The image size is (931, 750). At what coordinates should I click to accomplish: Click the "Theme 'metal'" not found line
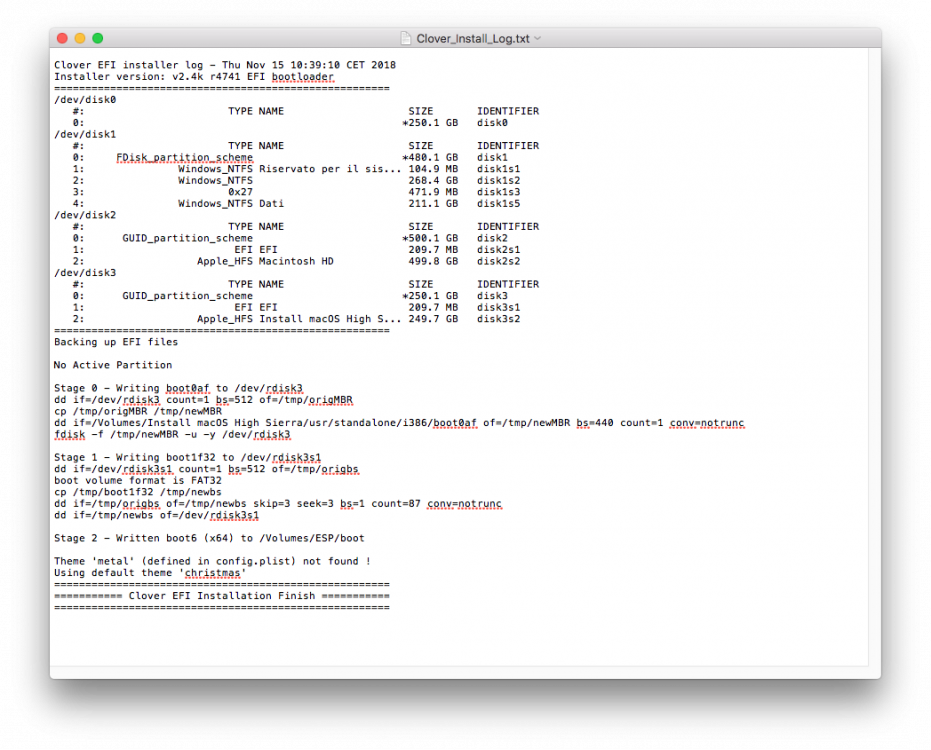213,562
